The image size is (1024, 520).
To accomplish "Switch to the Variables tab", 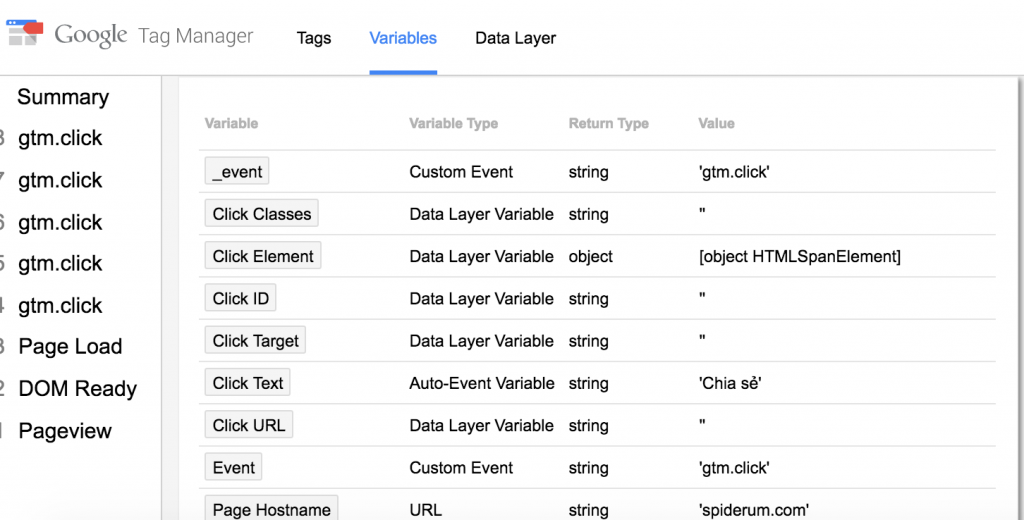I will [403, 38].
